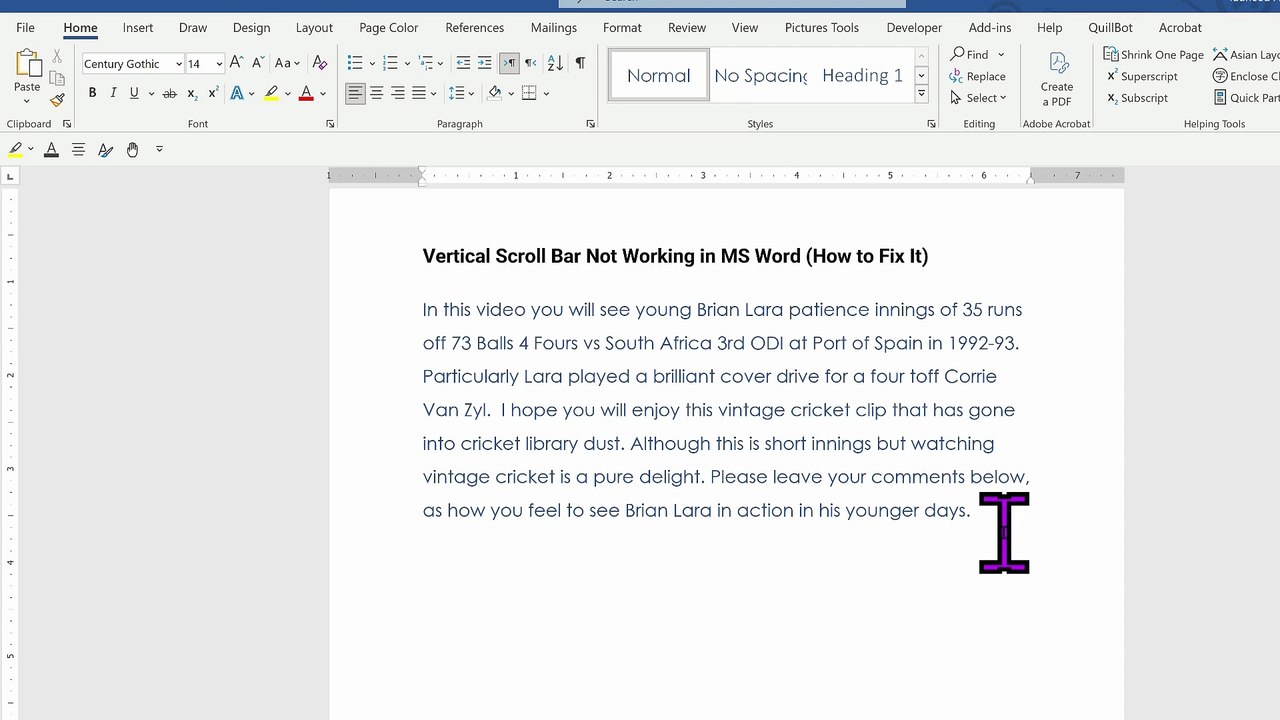
Task: Click the Clear All Formatting icon
Action: [x=320, y=63]
